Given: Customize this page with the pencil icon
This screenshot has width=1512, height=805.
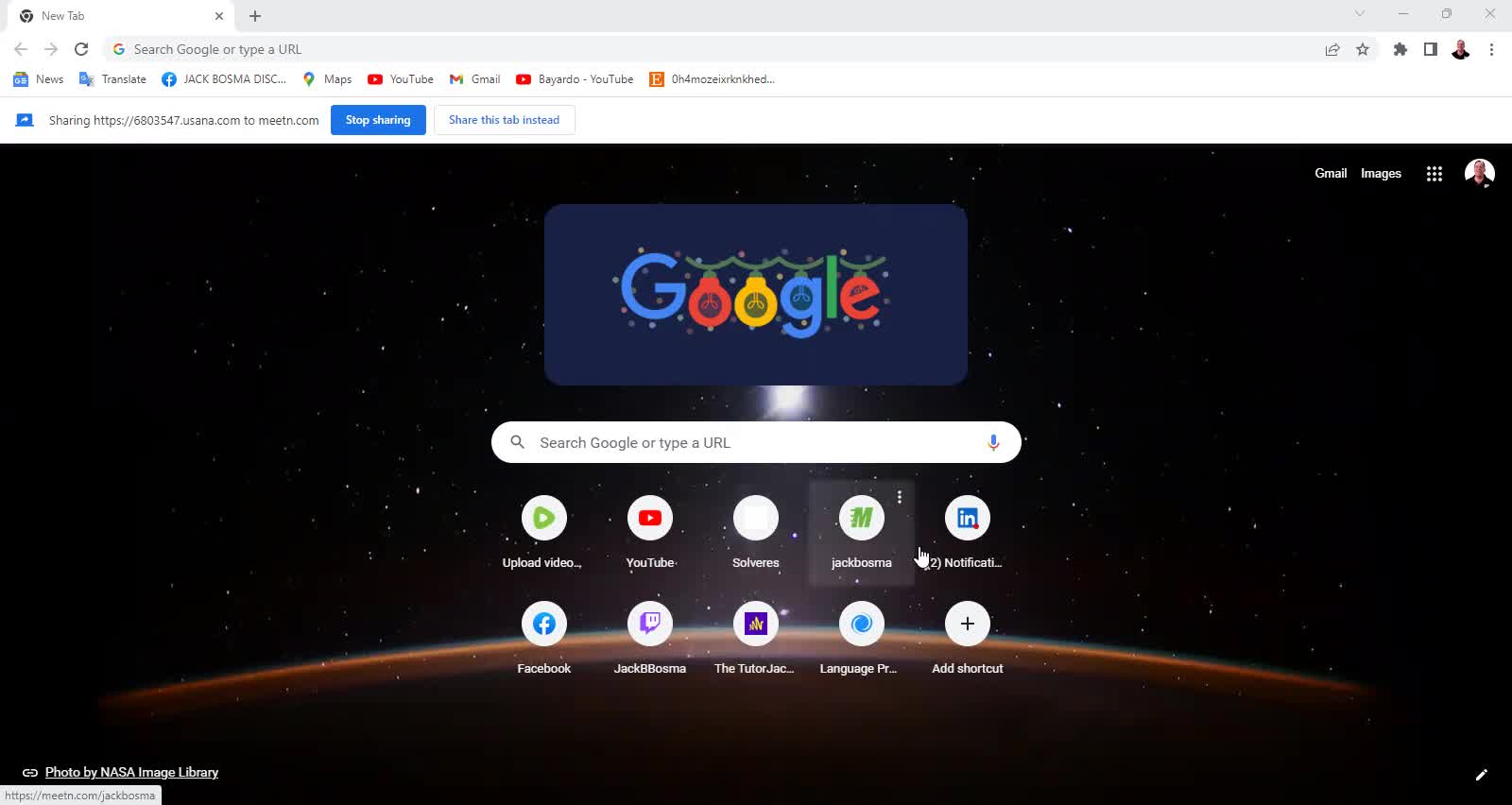Looking at the screenshot, I should point(1481,775).
